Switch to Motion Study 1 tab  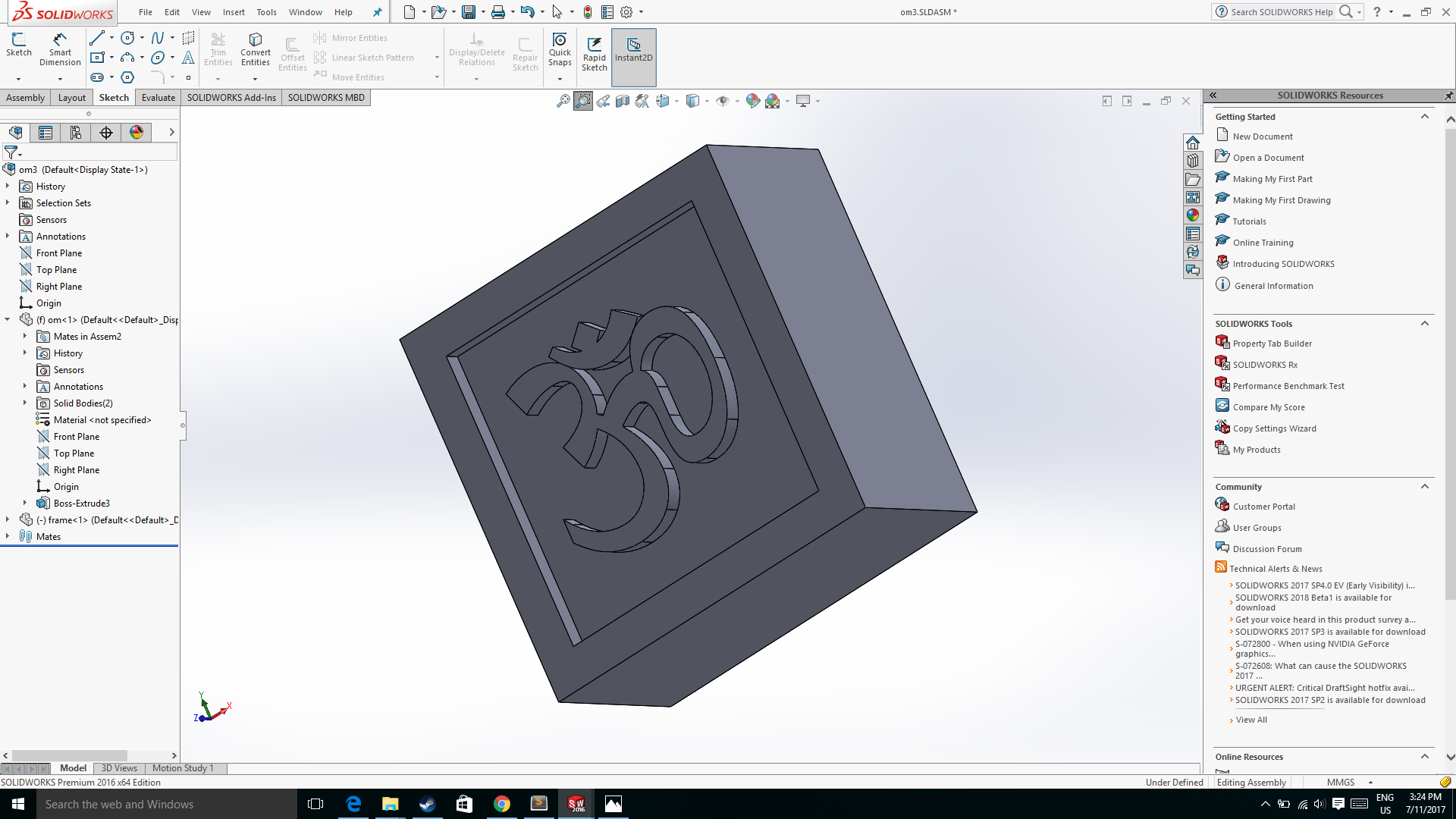click(183, 768)
